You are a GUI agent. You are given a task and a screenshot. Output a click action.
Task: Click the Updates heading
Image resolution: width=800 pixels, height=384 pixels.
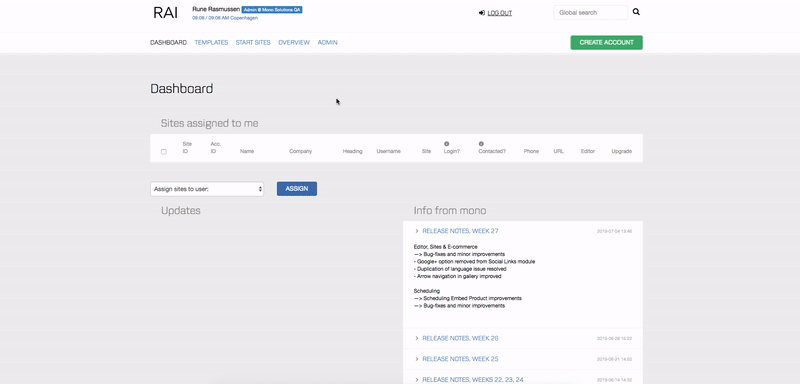coord(181,211)
